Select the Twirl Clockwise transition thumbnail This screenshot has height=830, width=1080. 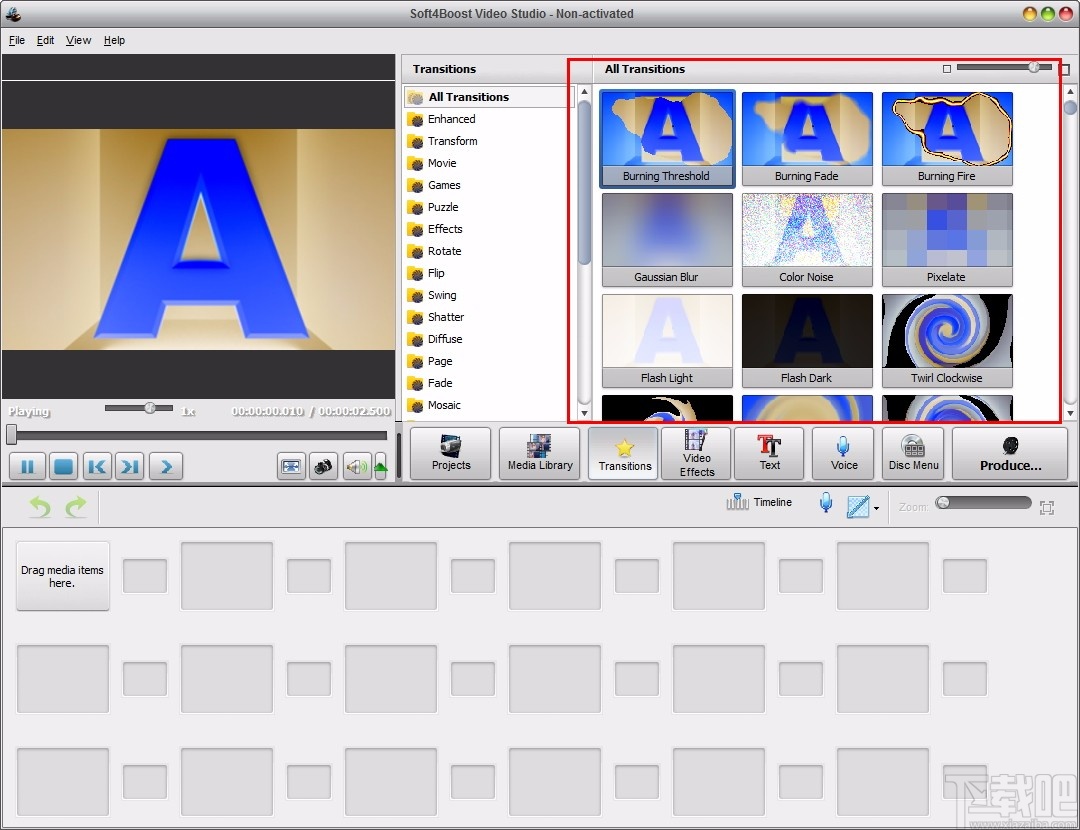(947, 340)
